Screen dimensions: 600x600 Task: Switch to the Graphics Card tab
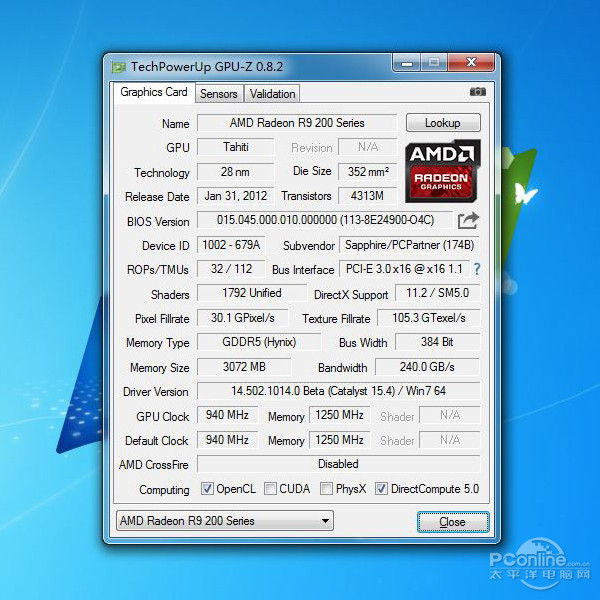point(154,92)
